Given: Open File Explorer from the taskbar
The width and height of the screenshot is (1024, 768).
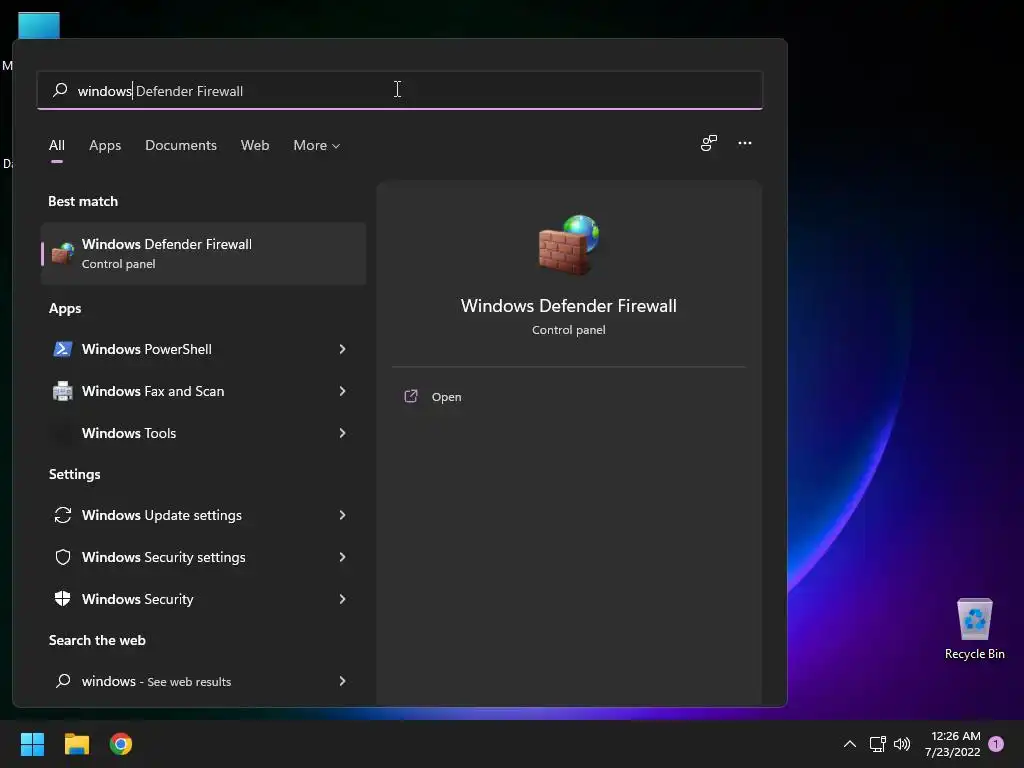Looking at the screenshot, I should 76,744.
